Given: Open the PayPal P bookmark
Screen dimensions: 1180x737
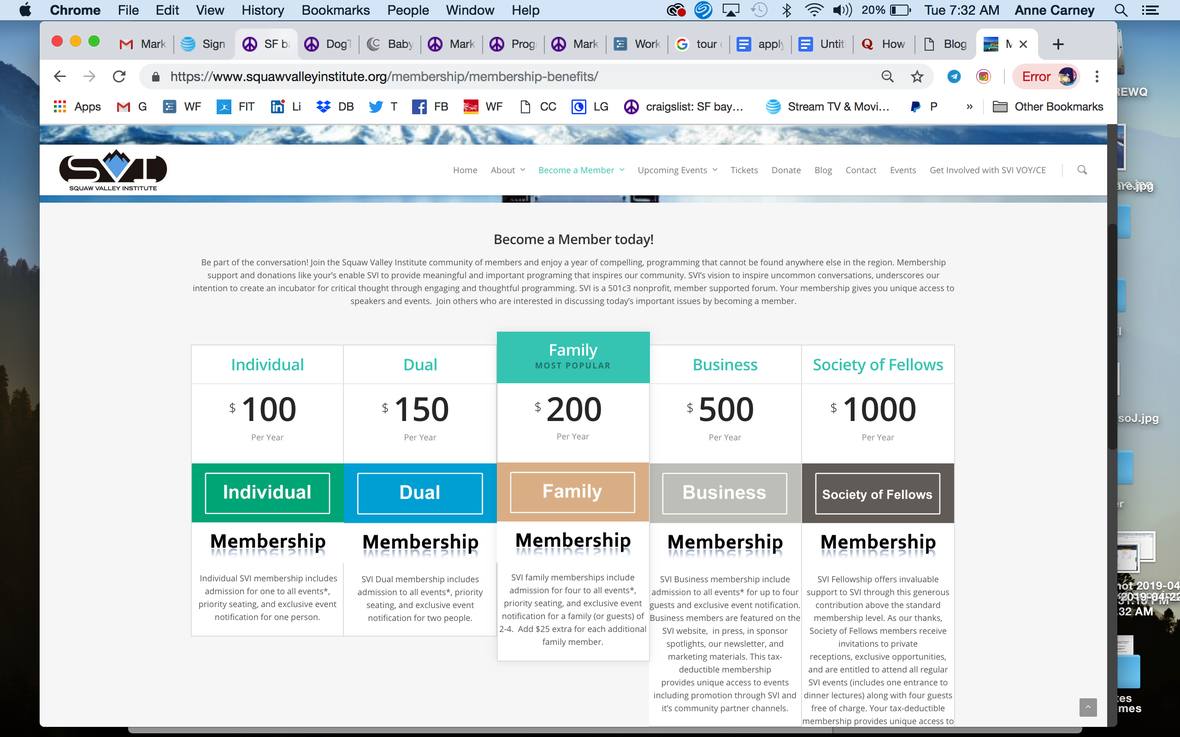Looking at the screenshot, I should click(x=923, y=106).
